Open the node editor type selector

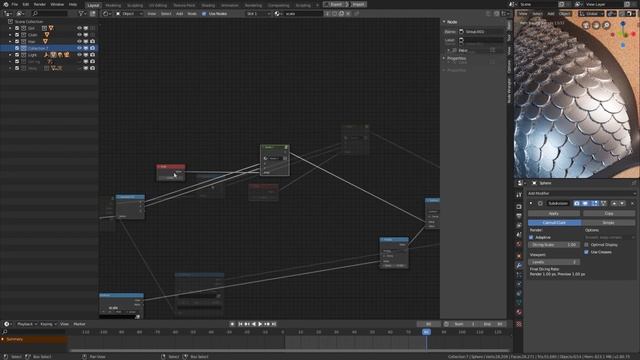click(x=107, y=13)
